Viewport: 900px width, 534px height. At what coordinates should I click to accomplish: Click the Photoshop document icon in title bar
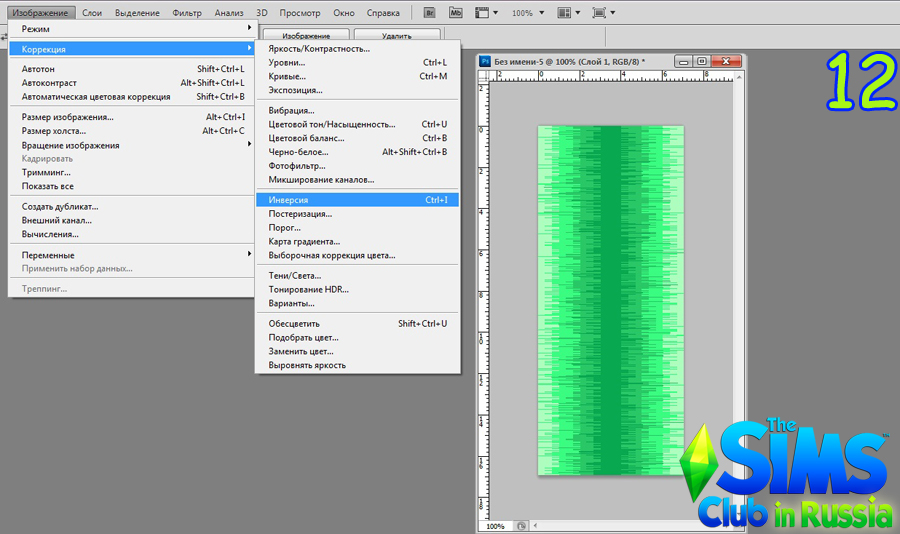(485, 61)
